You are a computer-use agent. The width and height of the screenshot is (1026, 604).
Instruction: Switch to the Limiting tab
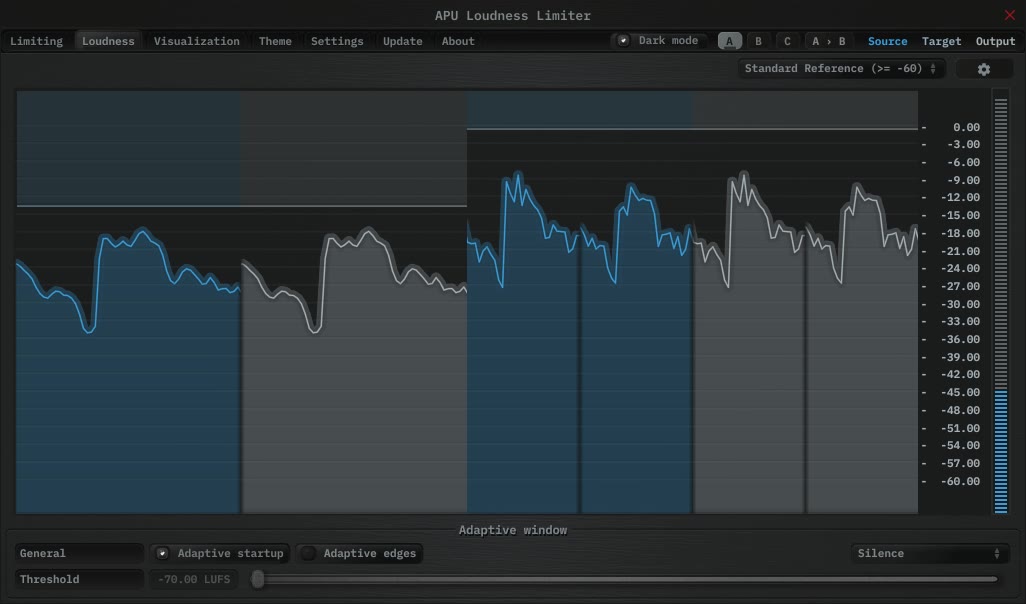[x=37, y=41]
